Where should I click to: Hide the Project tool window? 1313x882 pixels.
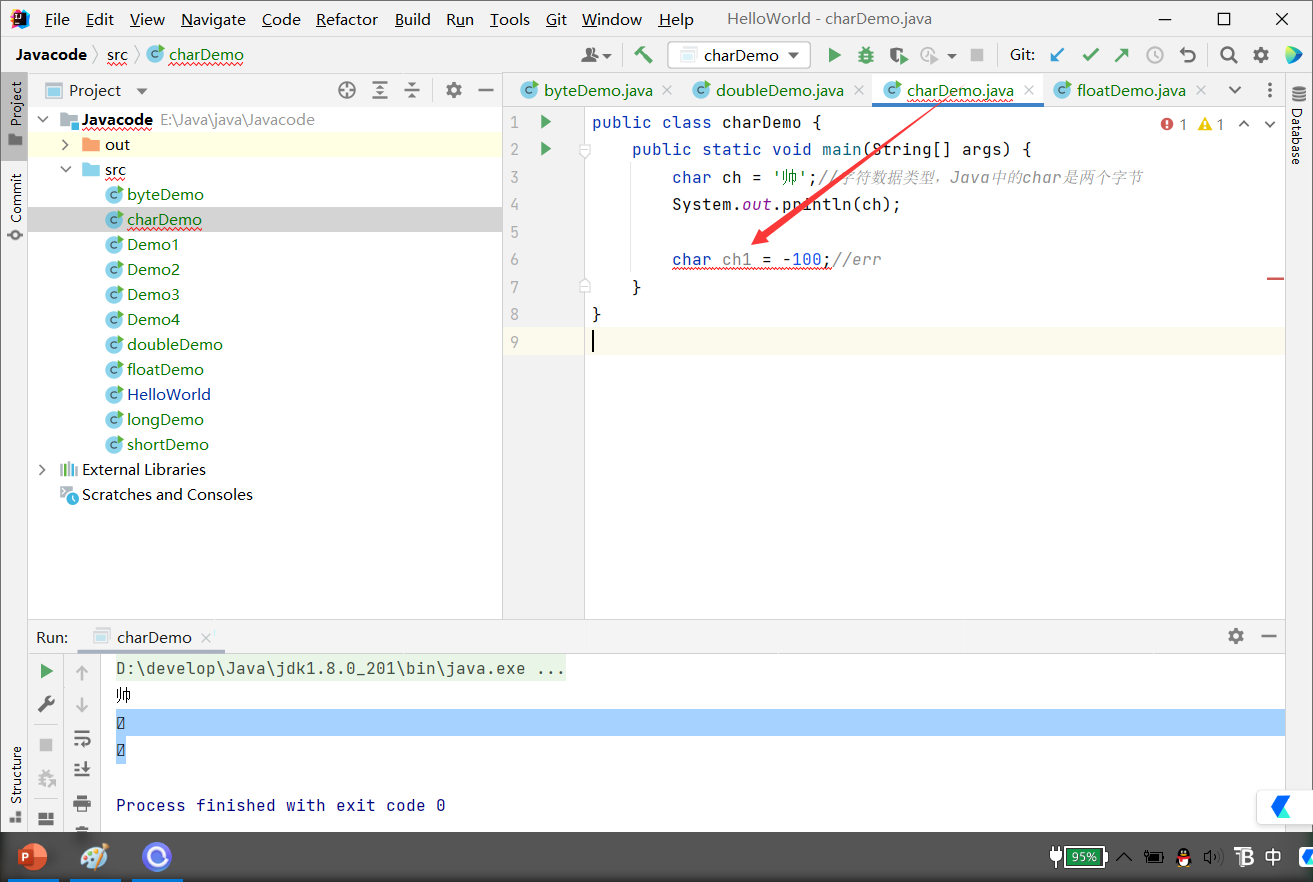point(486,90)
